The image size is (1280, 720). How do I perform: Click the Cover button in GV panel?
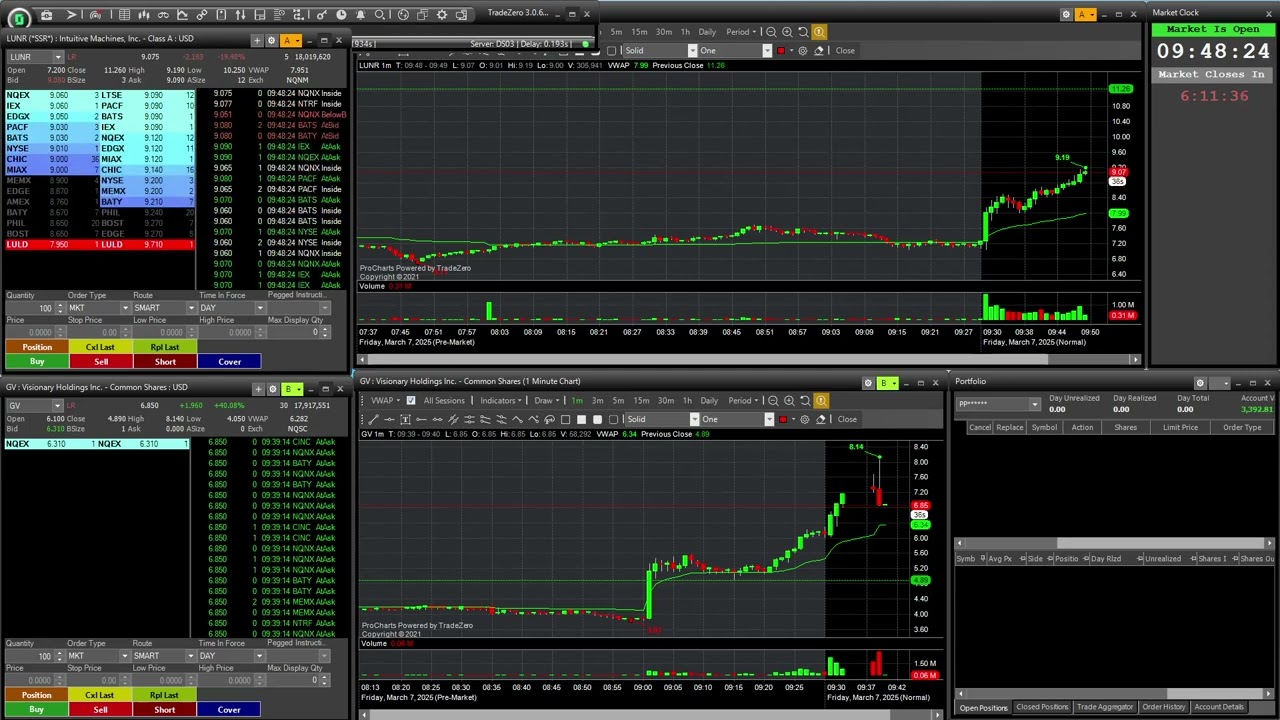click(229, 710)
